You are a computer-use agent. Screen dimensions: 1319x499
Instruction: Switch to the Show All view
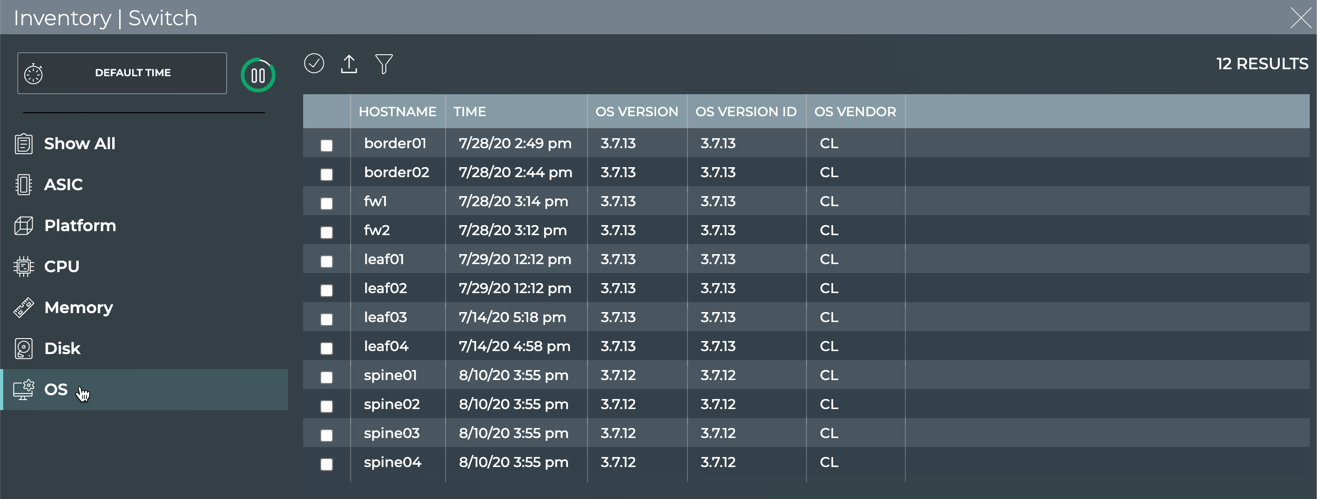tap(79, 144)
